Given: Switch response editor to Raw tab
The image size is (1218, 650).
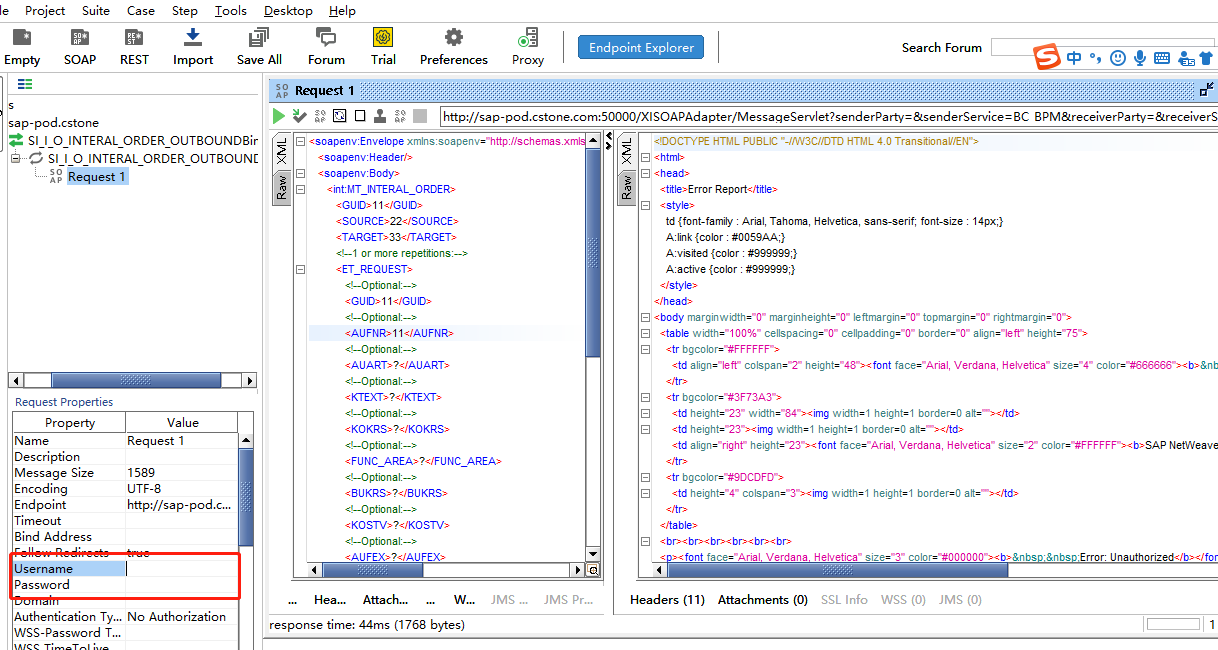Looking at the screenshot, I should pyautogui.click(x=626, y=188).
